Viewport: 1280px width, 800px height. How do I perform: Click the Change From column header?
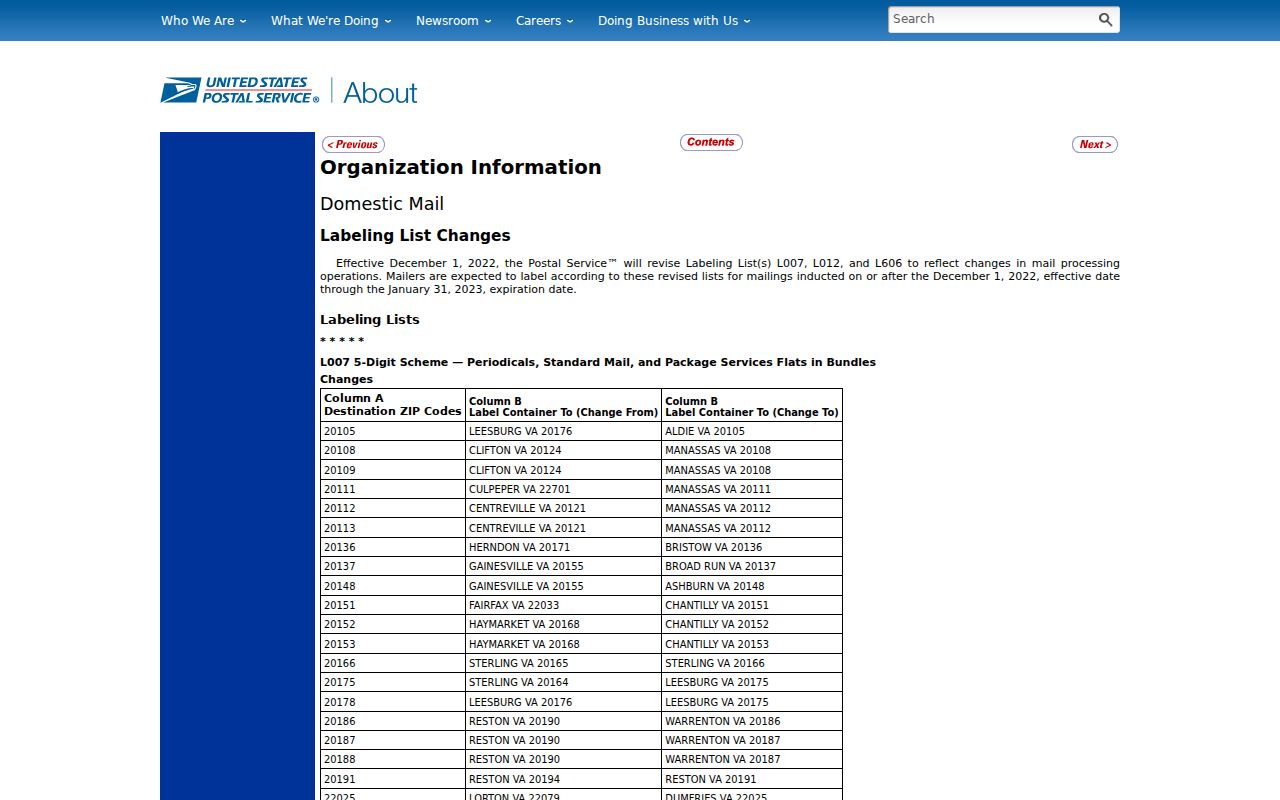pos(563,405)
